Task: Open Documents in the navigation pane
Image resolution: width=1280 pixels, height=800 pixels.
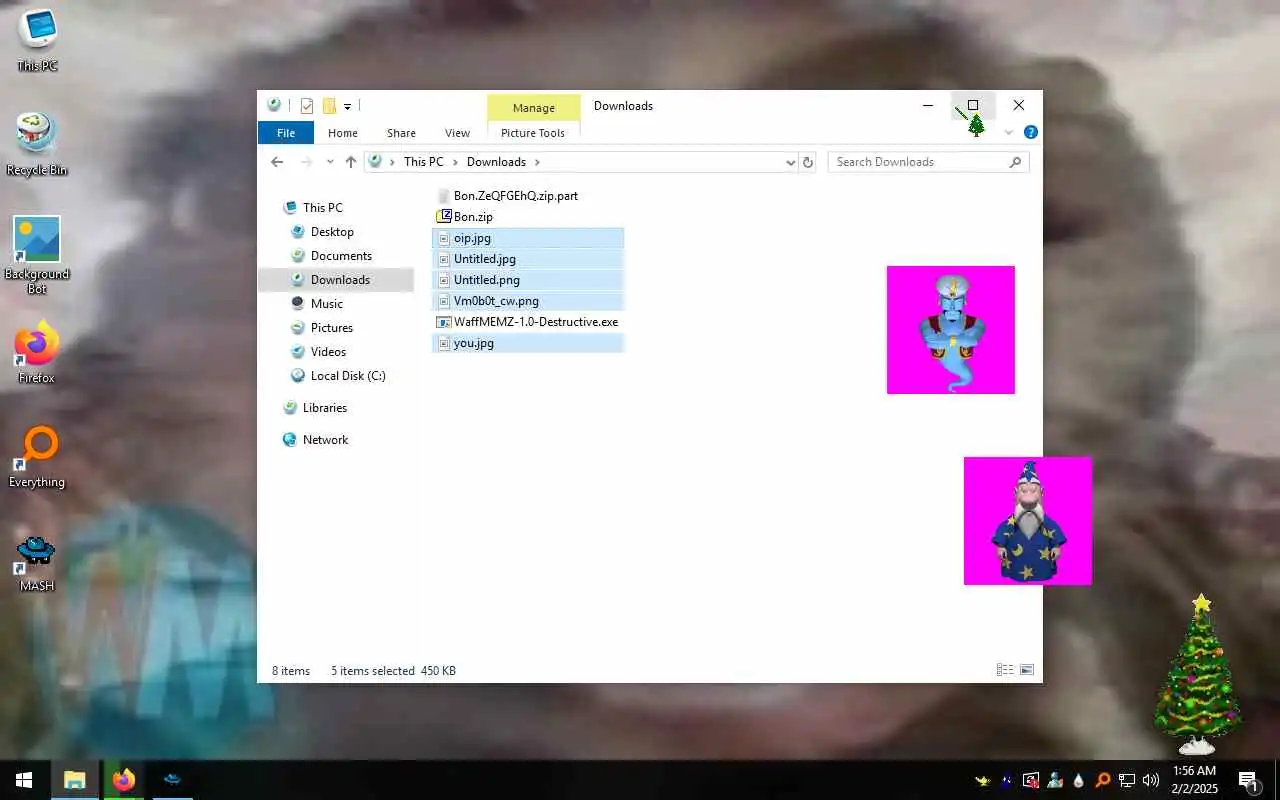Action: [x=341, y=256]
